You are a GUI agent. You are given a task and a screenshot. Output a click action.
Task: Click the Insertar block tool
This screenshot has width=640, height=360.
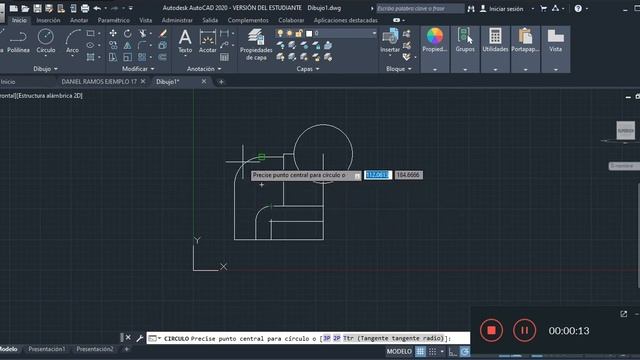pyautogui.click(x=390, y=41)
